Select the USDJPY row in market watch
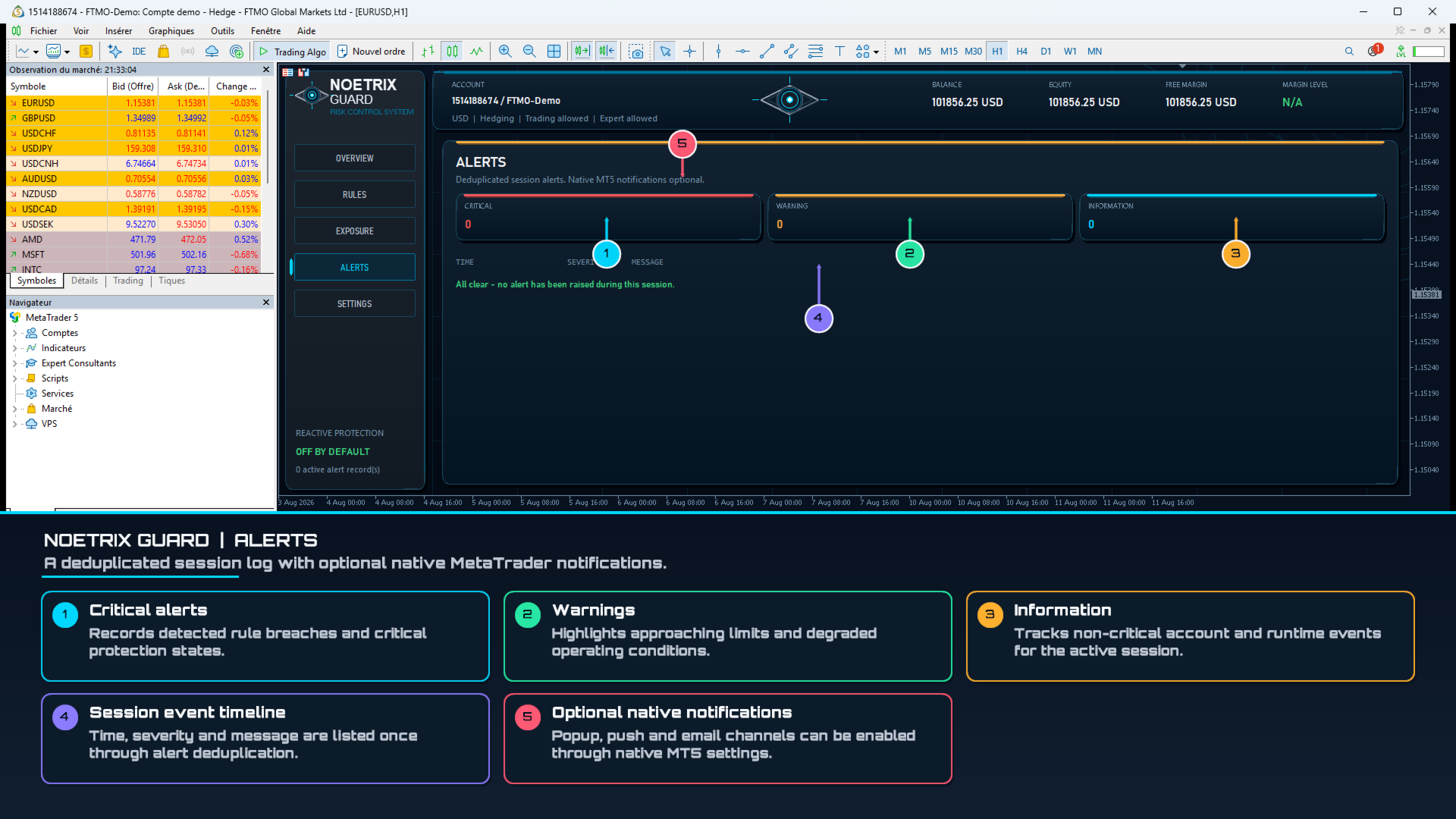 tap(134, 149)
